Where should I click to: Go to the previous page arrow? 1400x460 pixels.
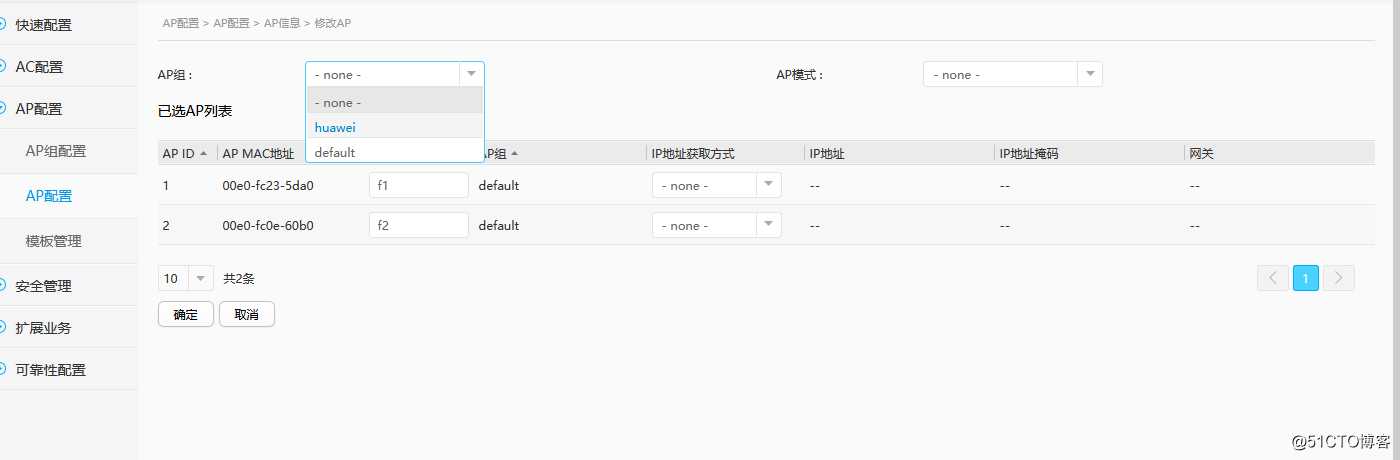pyautogui.click(x=1273, y=278)
